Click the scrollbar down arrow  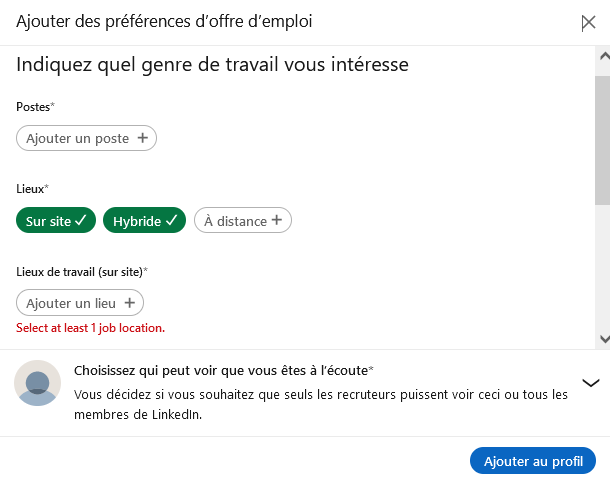click(602, 339)
